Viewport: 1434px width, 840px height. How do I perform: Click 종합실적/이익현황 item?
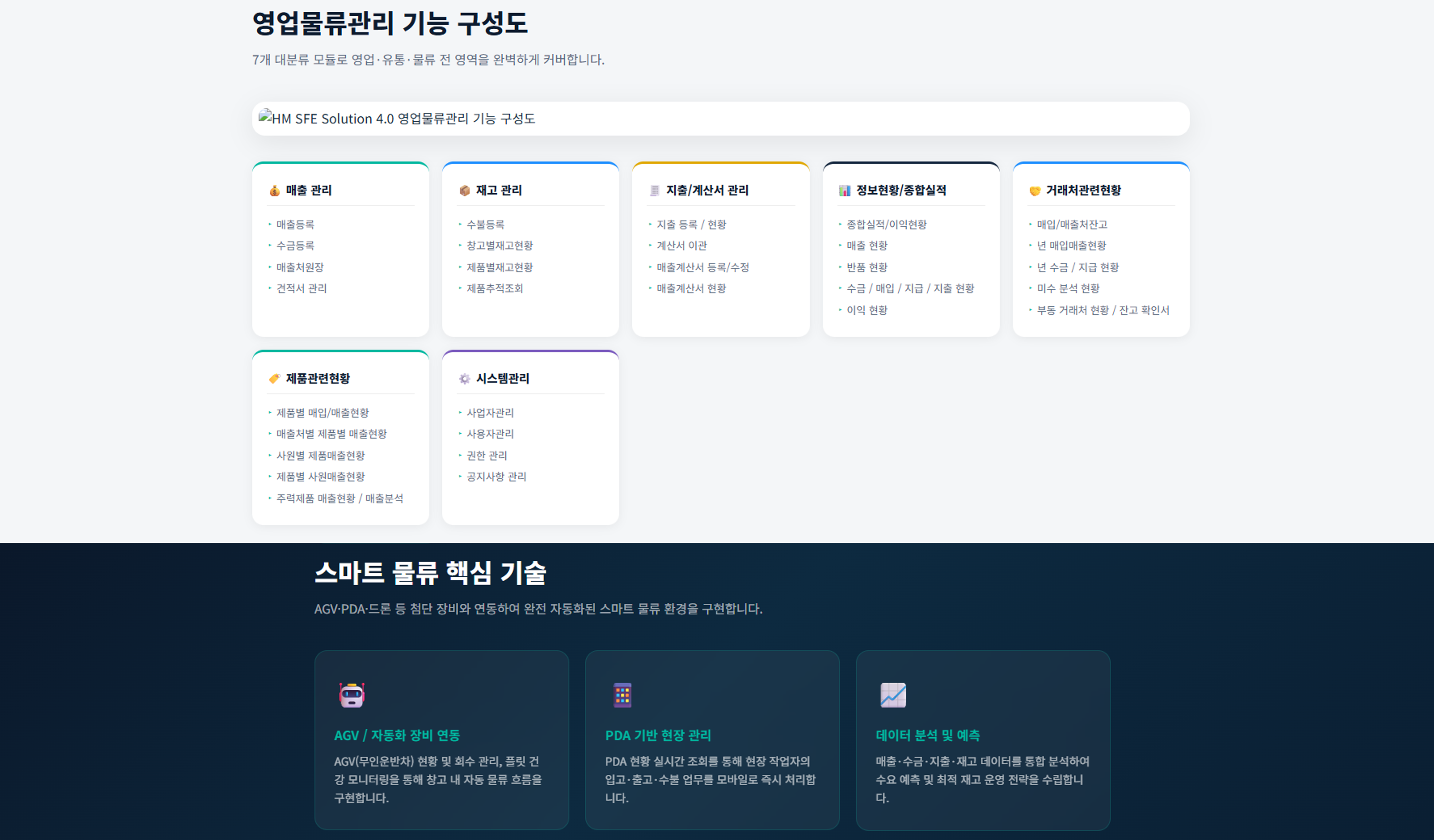pyautogui.click(x=886, y=224)
